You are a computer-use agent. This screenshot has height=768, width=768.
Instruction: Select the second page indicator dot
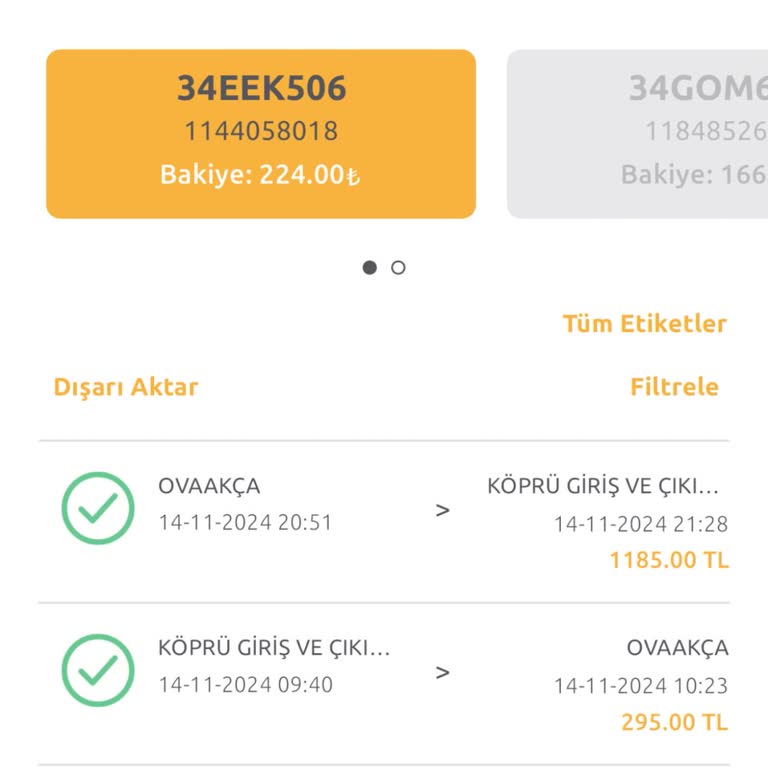tap(398, 268)
